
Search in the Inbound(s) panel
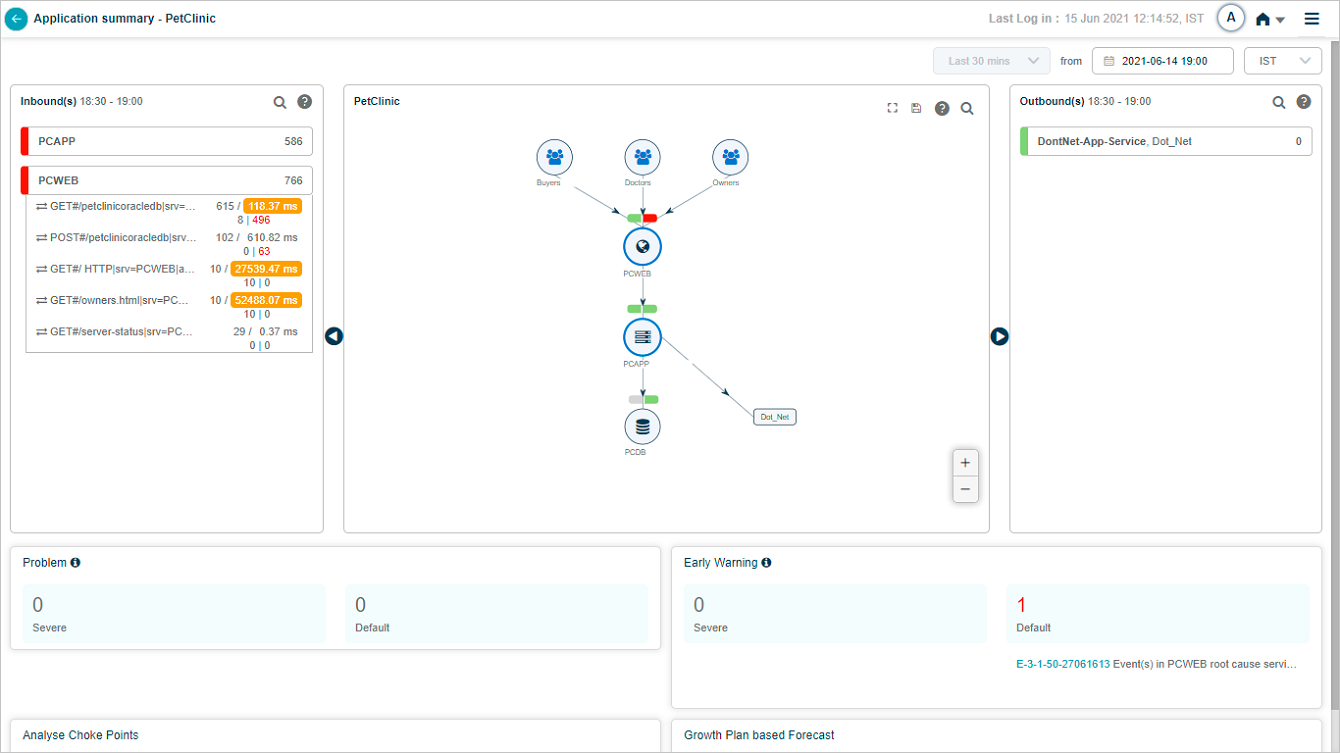[x=280, y=102]
